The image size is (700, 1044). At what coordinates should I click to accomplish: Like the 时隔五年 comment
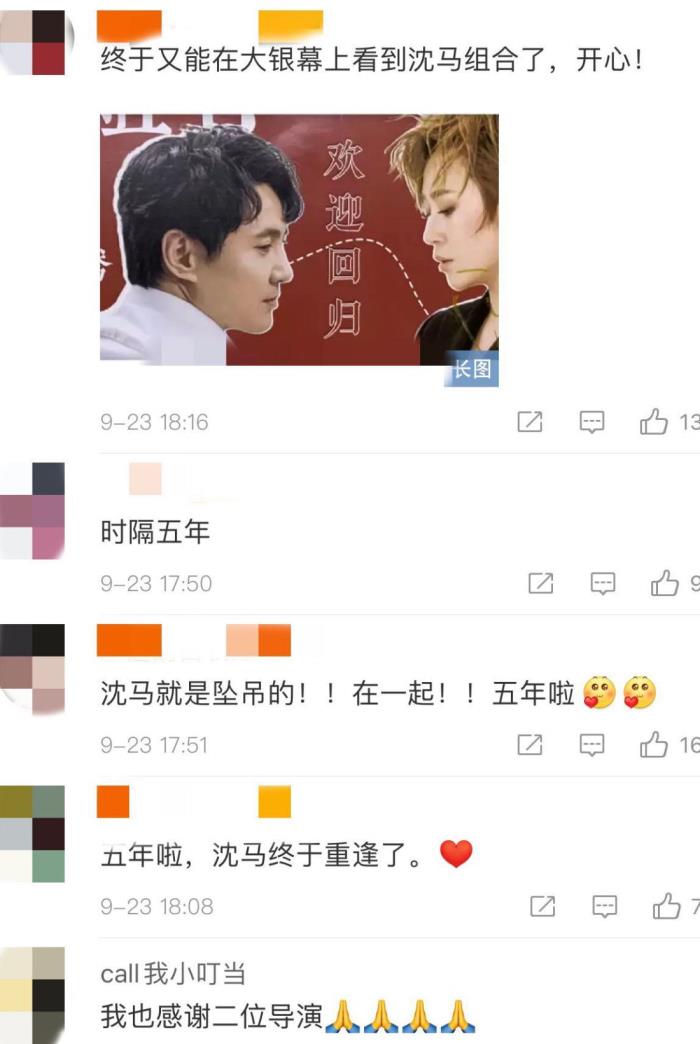[665, 583]
